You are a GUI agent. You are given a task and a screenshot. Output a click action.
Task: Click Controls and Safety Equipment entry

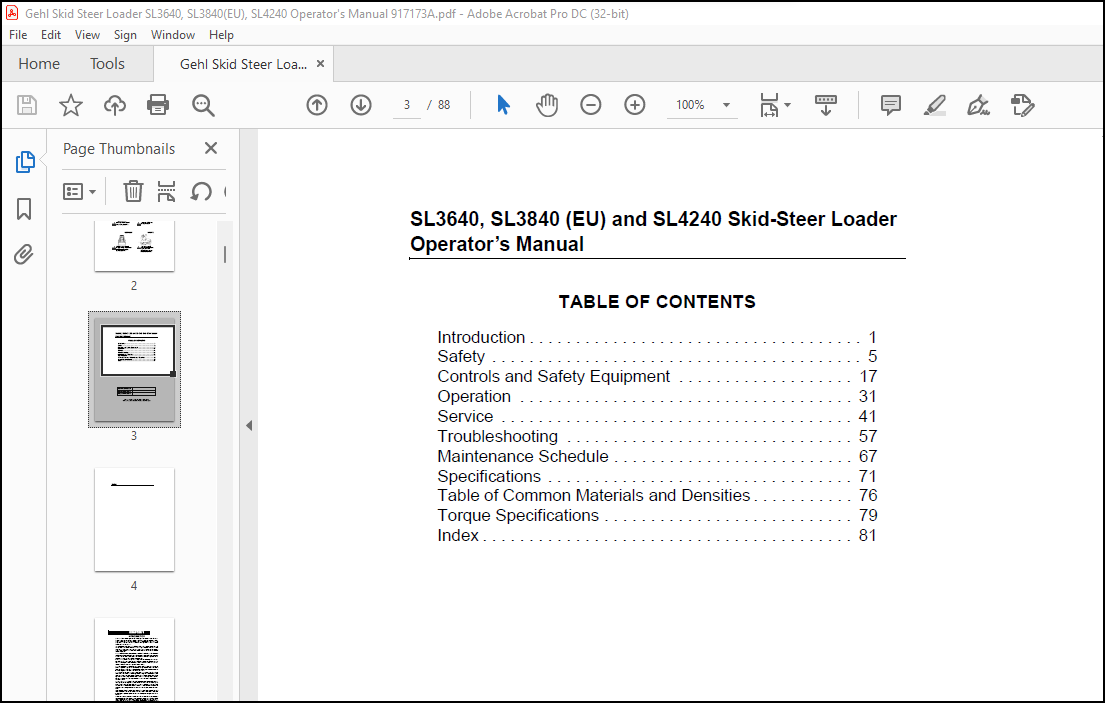(x=657, y=376)
